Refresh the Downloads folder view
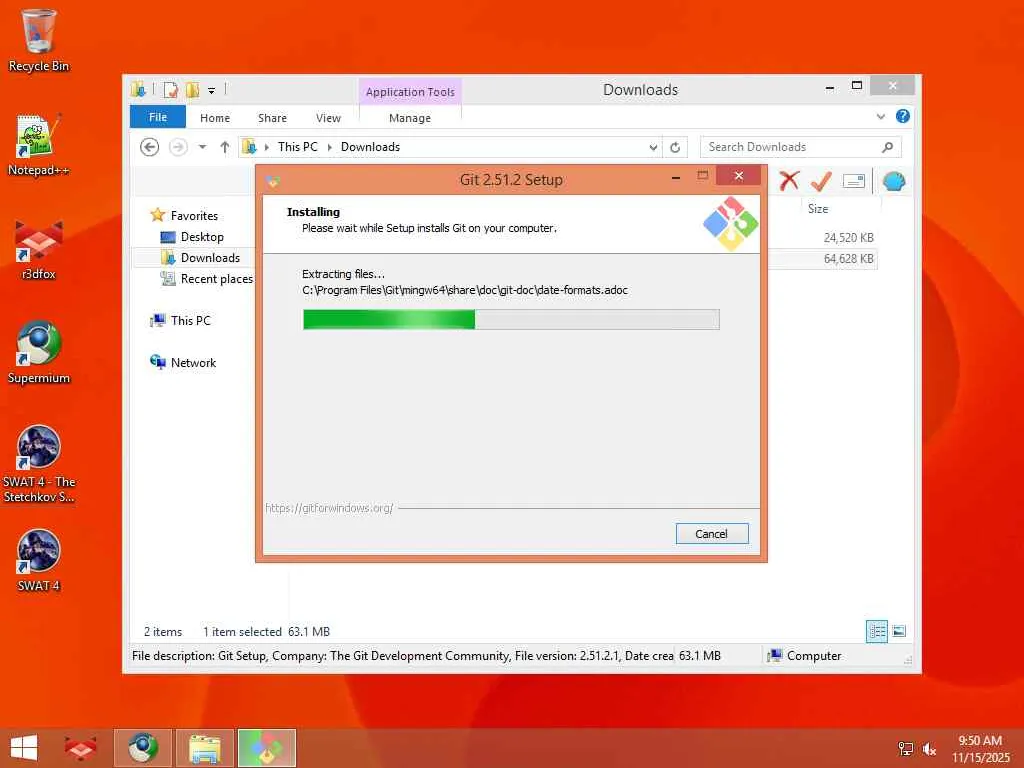 tap(675, 148)
